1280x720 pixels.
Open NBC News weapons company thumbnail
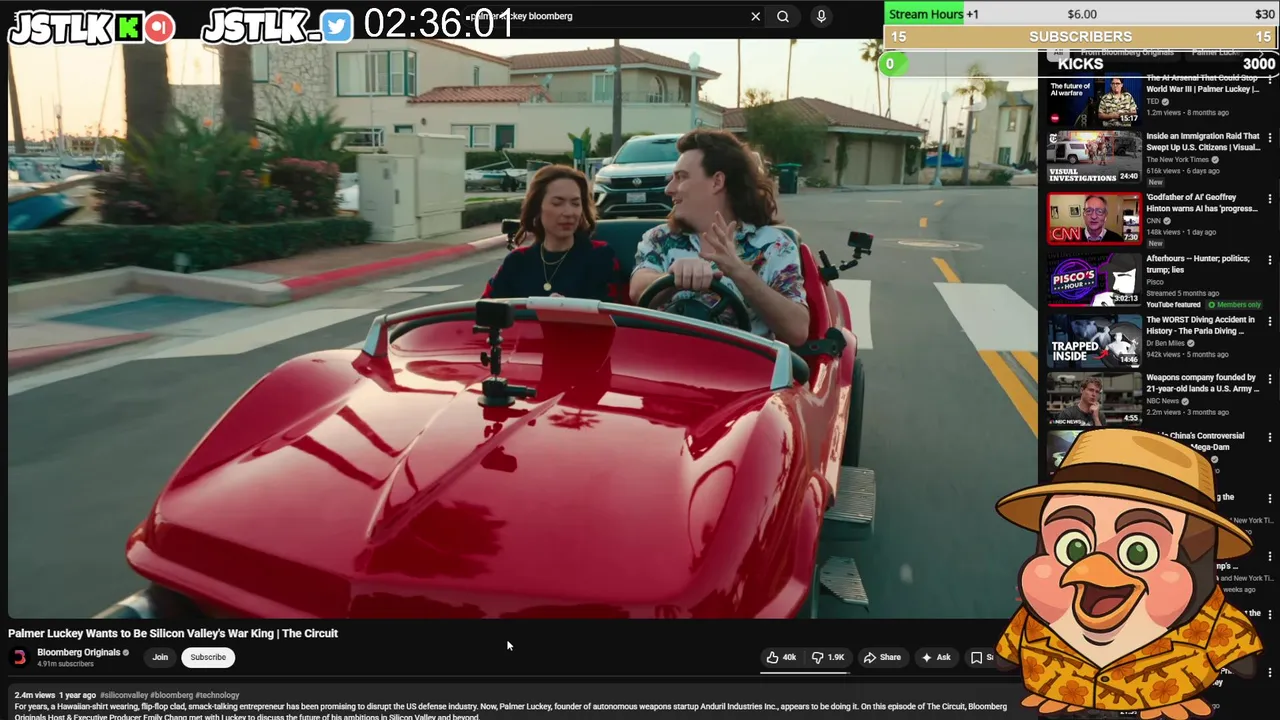tap(1093, 399)
